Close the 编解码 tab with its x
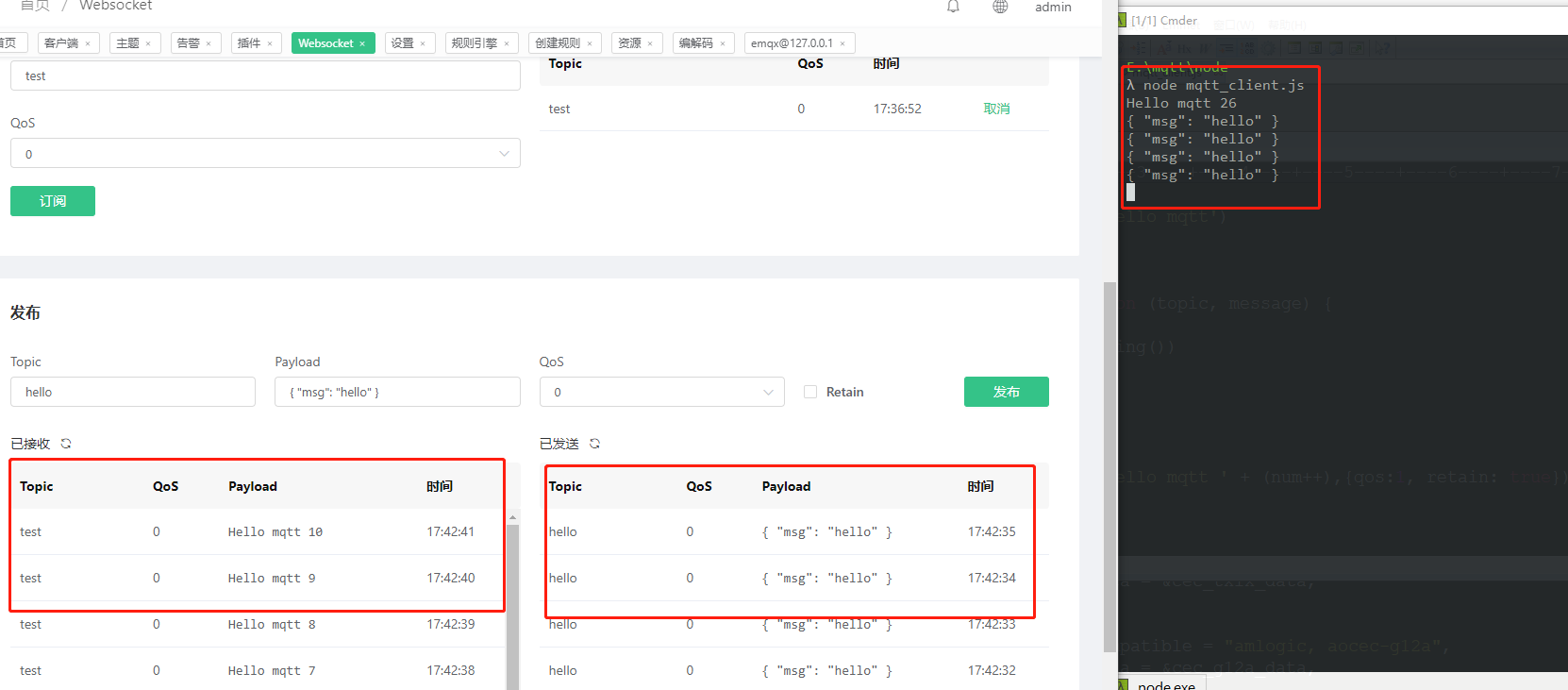Image resolution: width=1568 pixels, height=690 pixels. (x=723, y=43)
